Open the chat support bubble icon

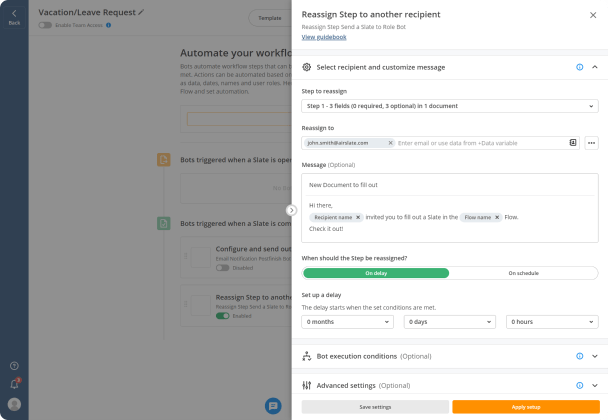(x=273, y=406)
